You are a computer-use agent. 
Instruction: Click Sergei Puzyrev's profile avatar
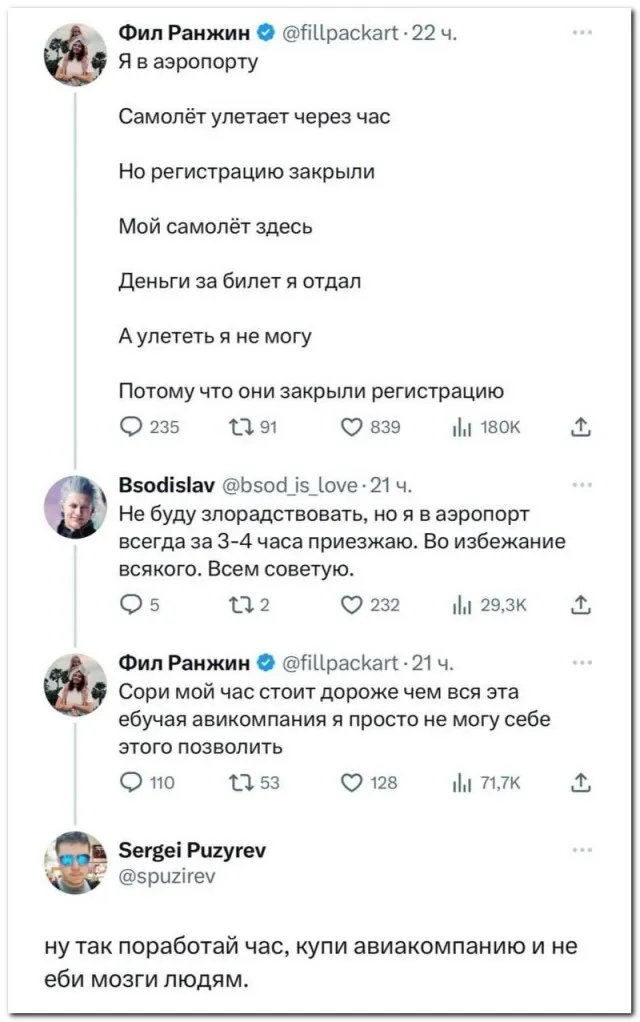pyautogui.click(x=75, y=861)
